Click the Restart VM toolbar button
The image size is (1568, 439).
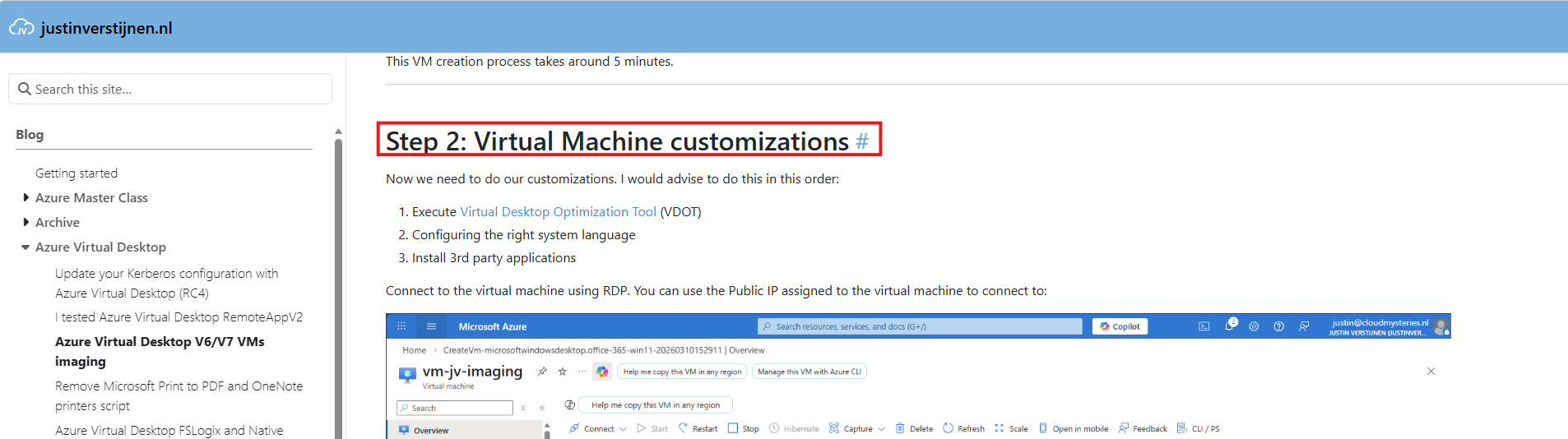pos(698,428)
